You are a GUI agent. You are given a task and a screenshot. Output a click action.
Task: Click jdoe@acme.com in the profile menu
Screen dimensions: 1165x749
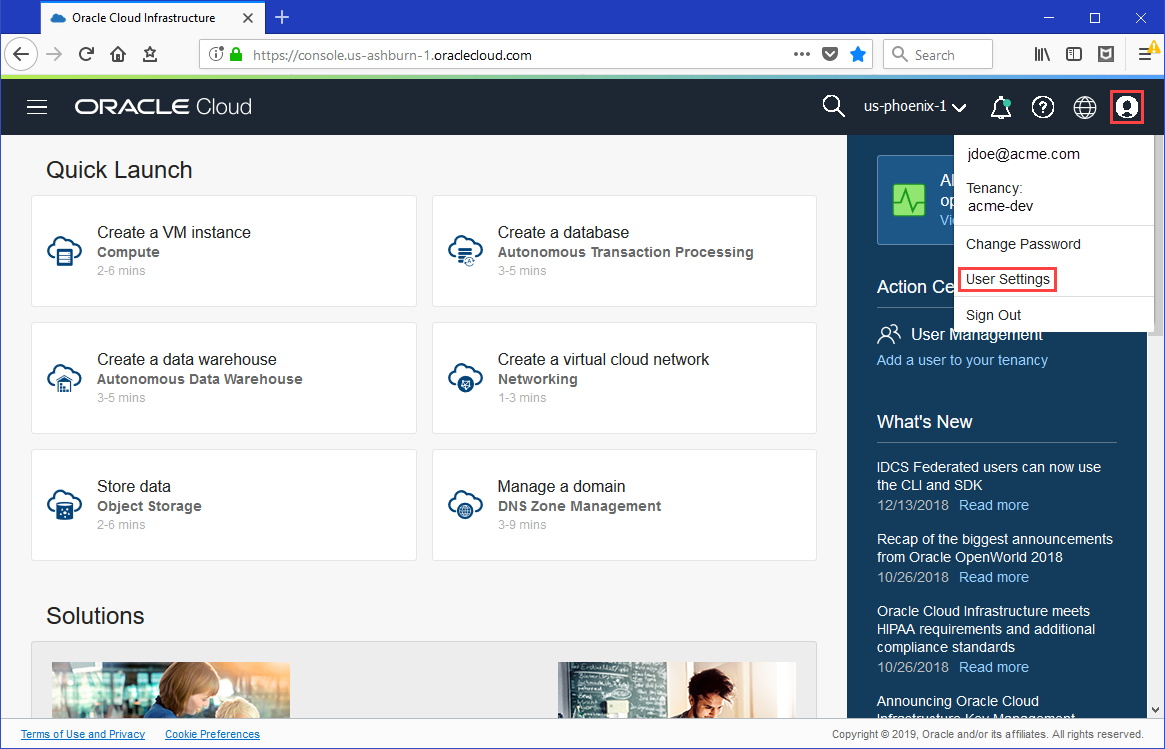pyautogui.click(x=1023, y=155)
